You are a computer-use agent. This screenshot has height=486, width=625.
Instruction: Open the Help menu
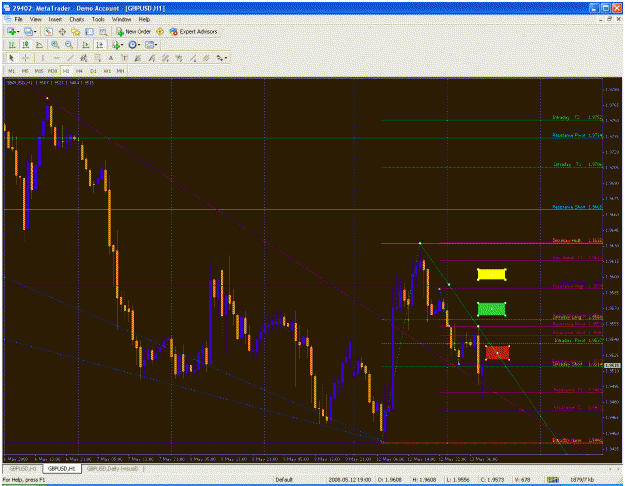pyautogui.click(x=144, y=19)
